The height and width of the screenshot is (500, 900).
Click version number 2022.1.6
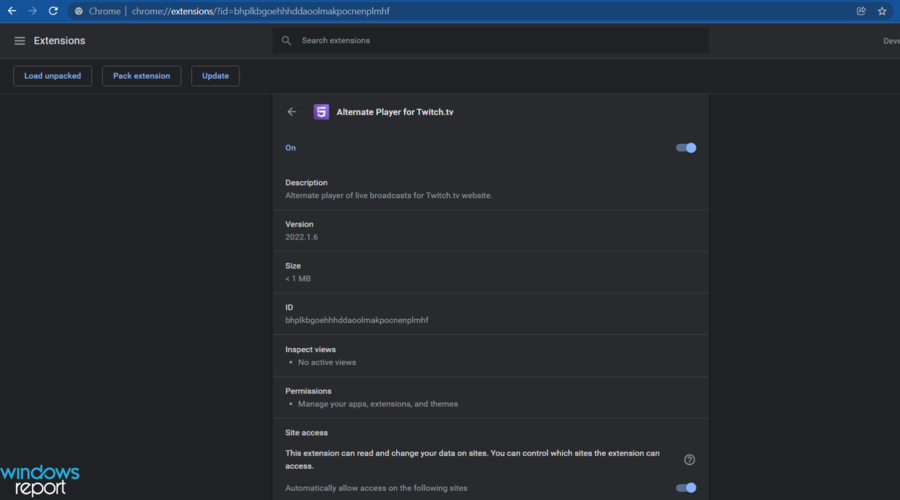[x=301, y=237]
